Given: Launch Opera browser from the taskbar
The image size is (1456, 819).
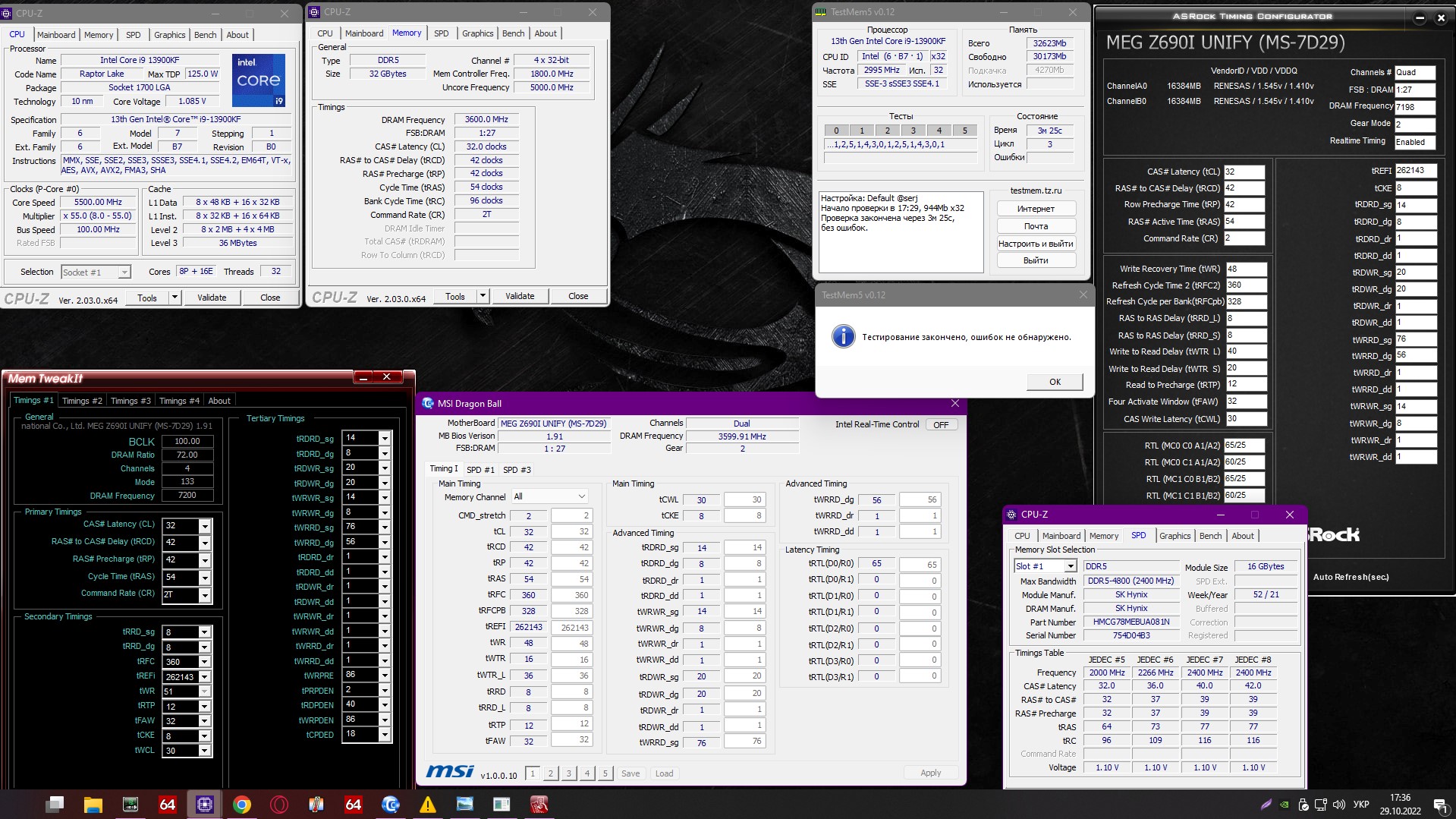Looking at the screenshot, I should click(278, 805).
